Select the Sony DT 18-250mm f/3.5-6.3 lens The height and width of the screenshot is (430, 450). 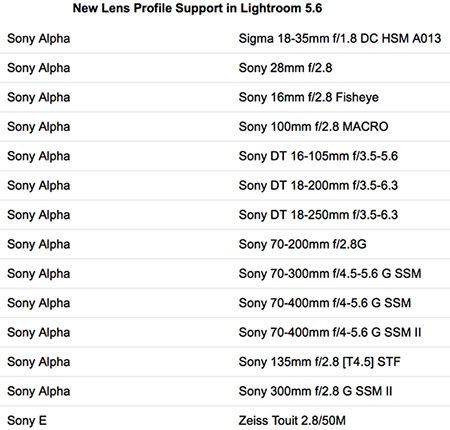click(x=318, y=214)
